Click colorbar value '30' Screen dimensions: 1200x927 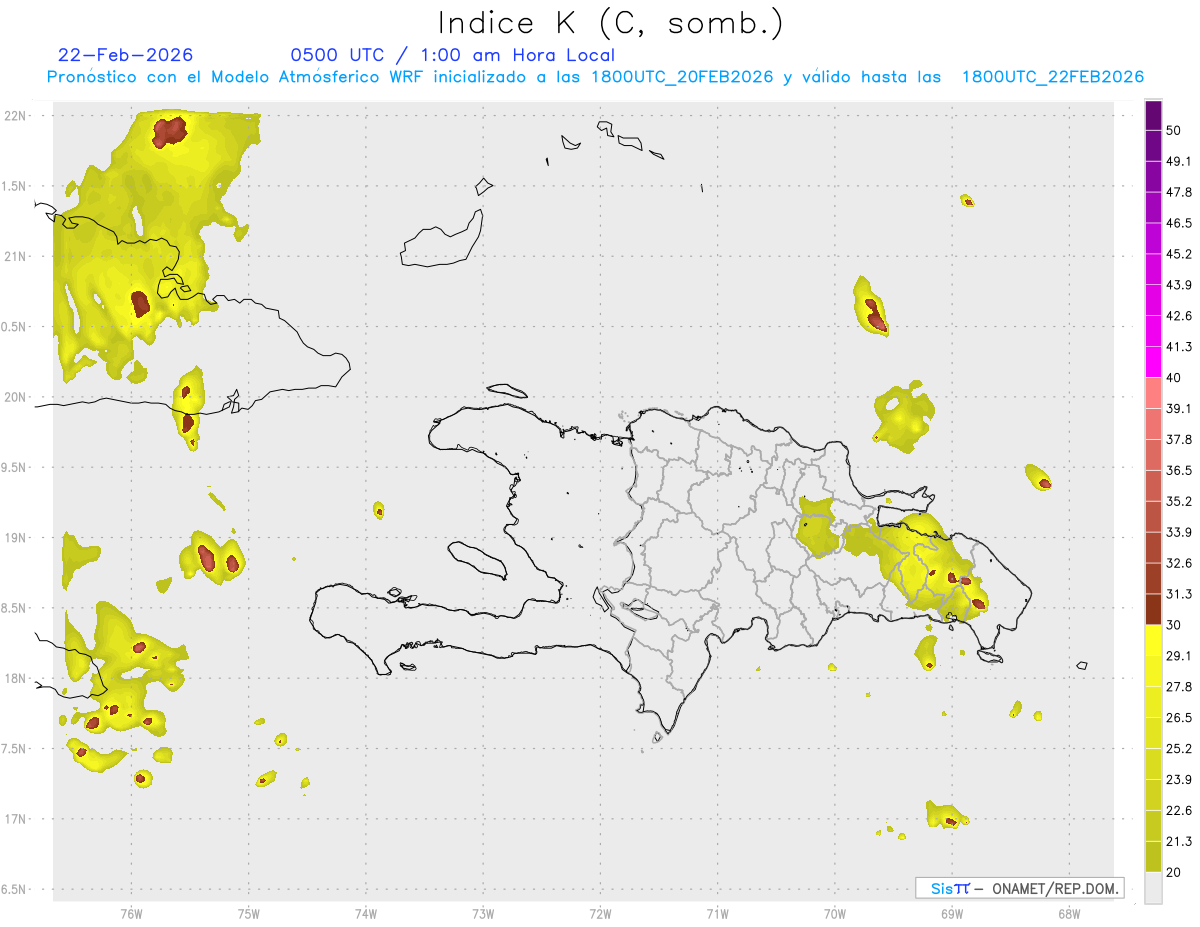click(x=1174, y=625)
